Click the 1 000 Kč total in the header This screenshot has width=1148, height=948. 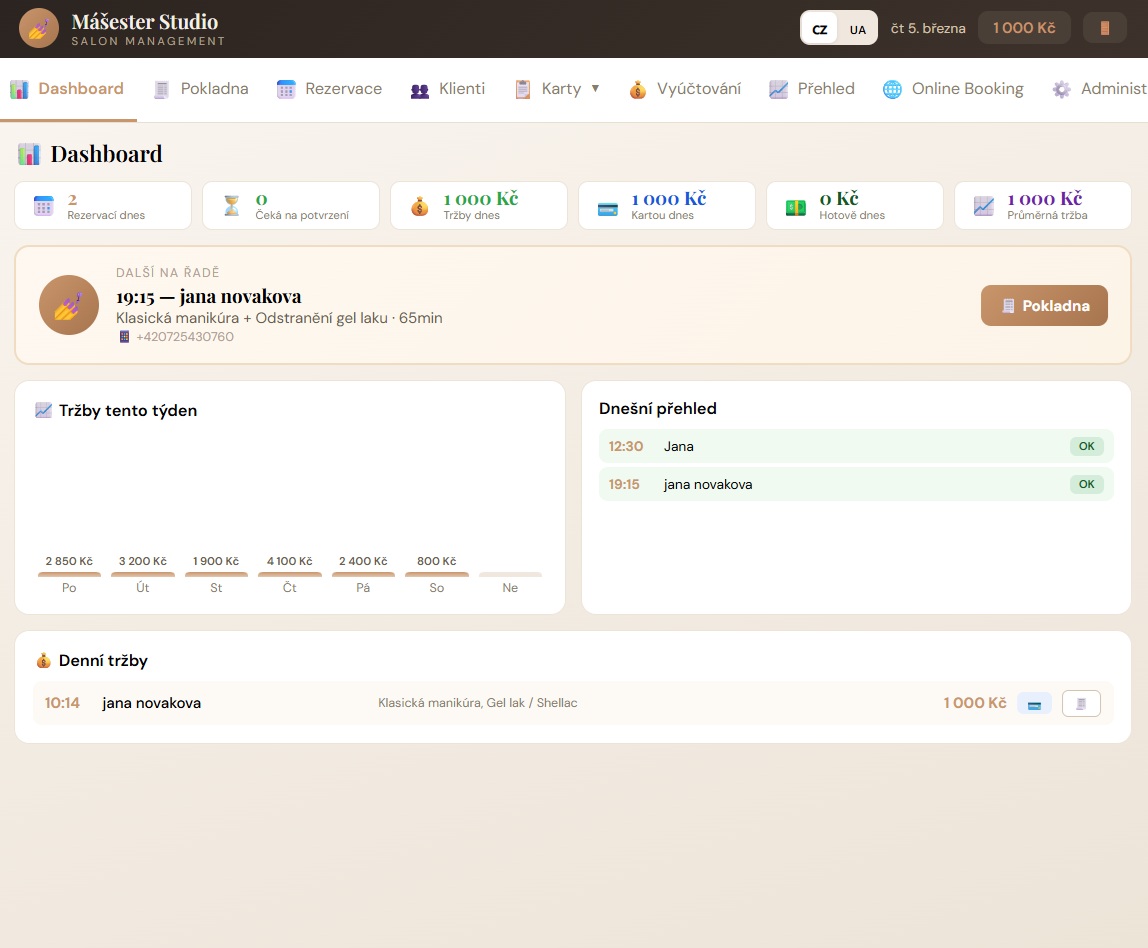1024,28
